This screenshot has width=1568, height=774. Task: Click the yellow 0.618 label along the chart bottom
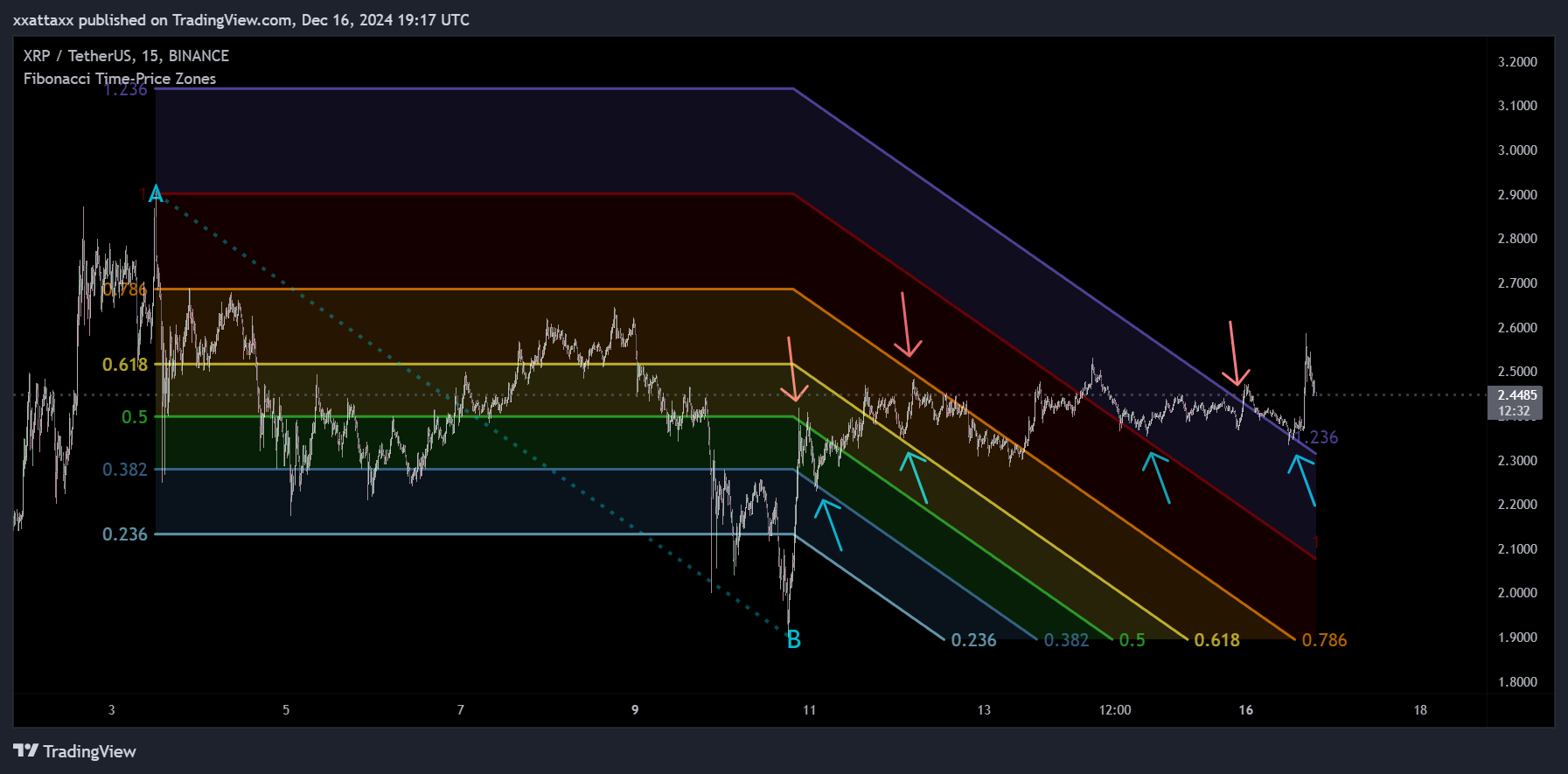click(1217, 640)
